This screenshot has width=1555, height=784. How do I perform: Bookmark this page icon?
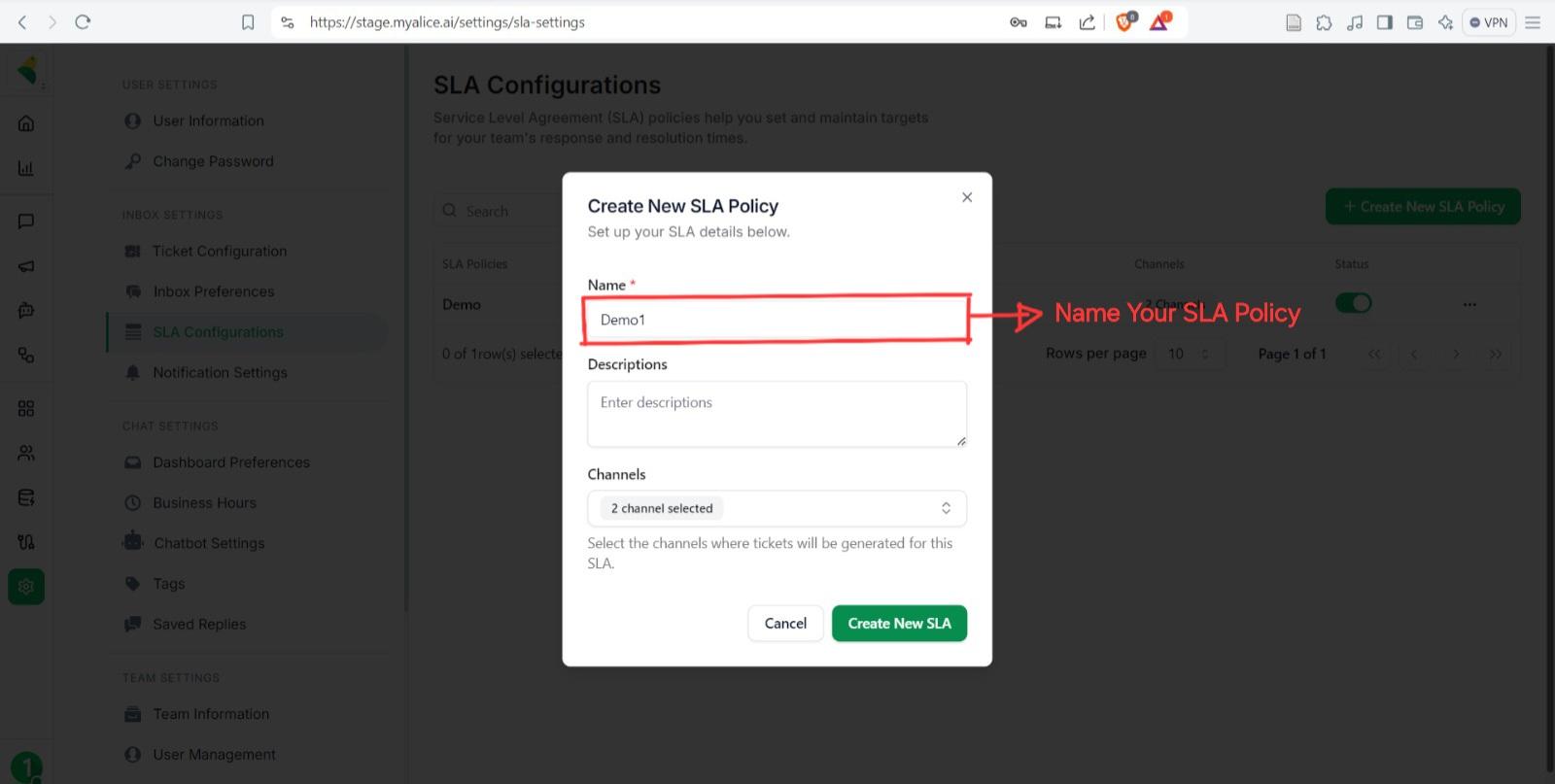[x=248, y=22]
